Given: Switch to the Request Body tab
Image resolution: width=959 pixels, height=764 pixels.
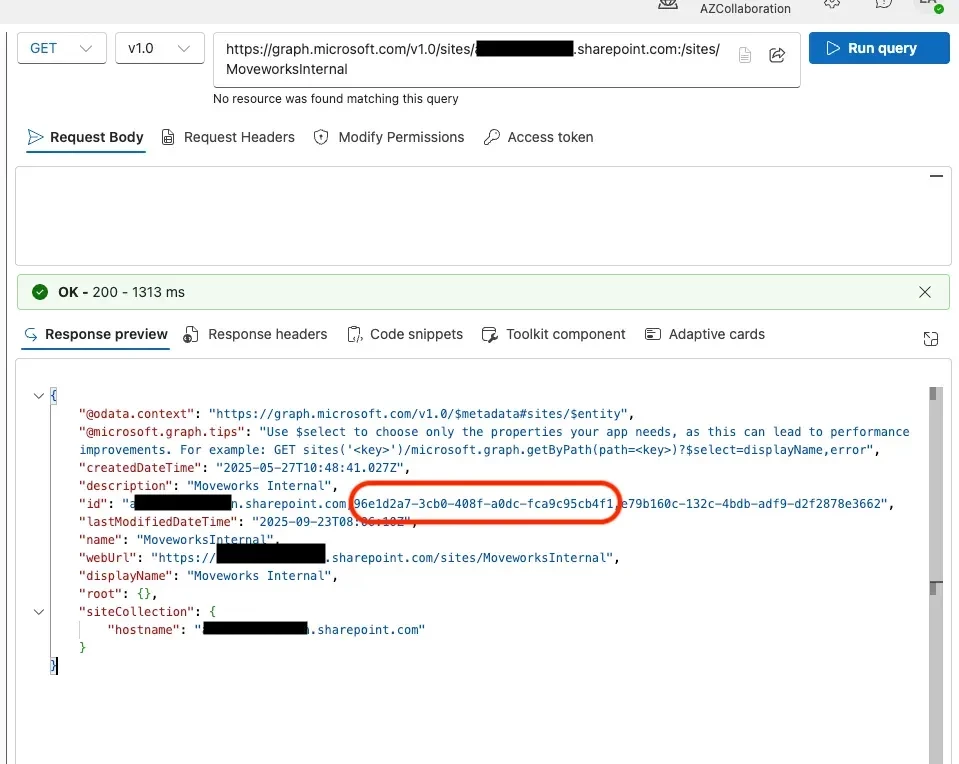Looking at the screenshot, I should [86, 137].
